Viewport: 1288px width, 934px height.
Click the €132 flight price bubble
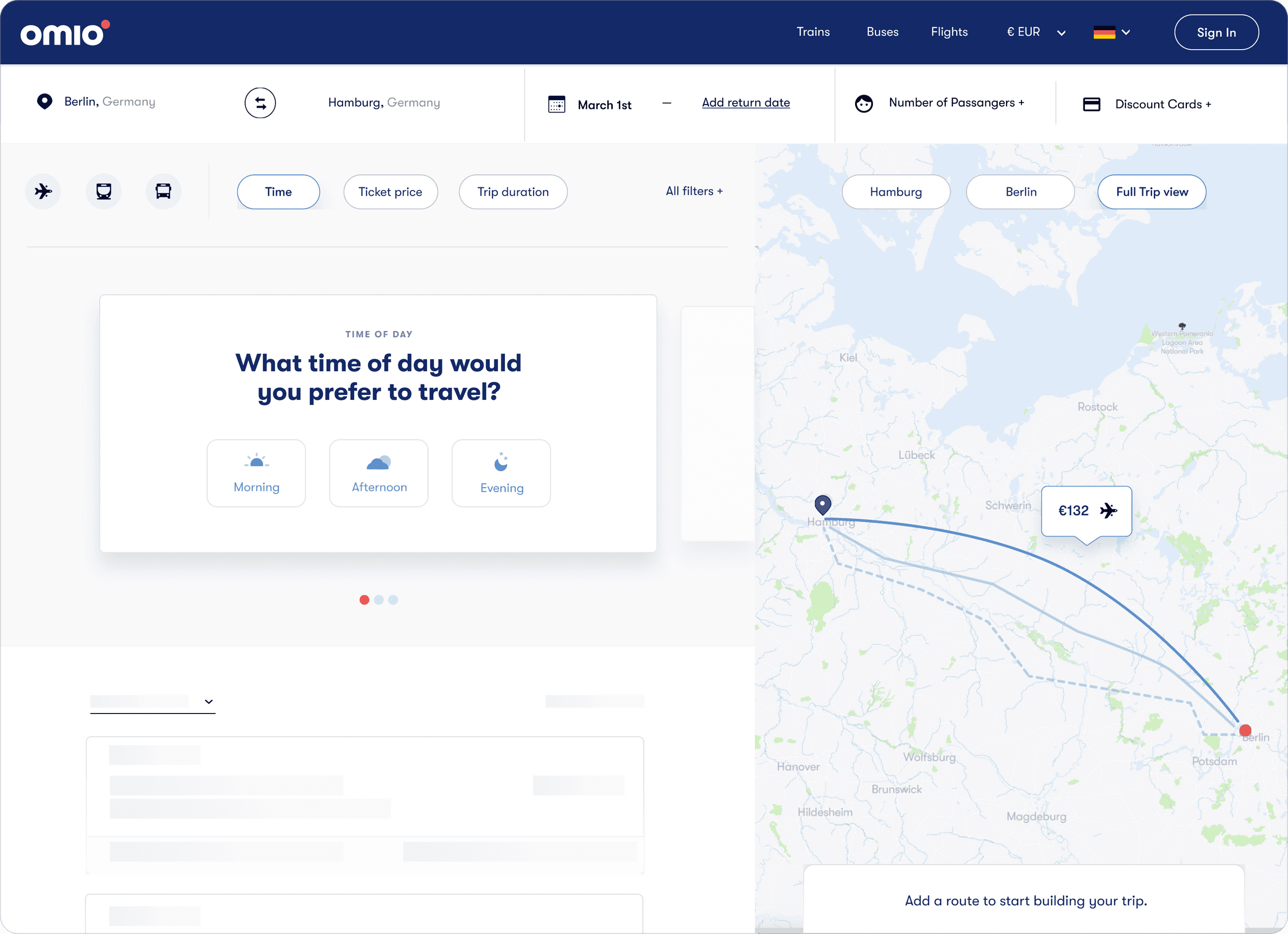1086,511
